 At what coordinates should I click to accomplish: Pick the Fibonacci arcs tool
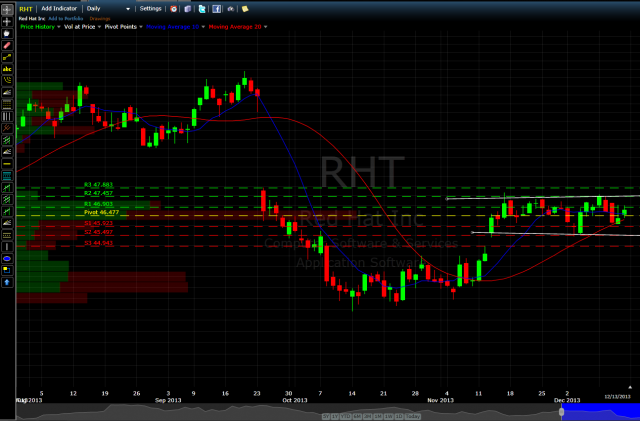7,81
